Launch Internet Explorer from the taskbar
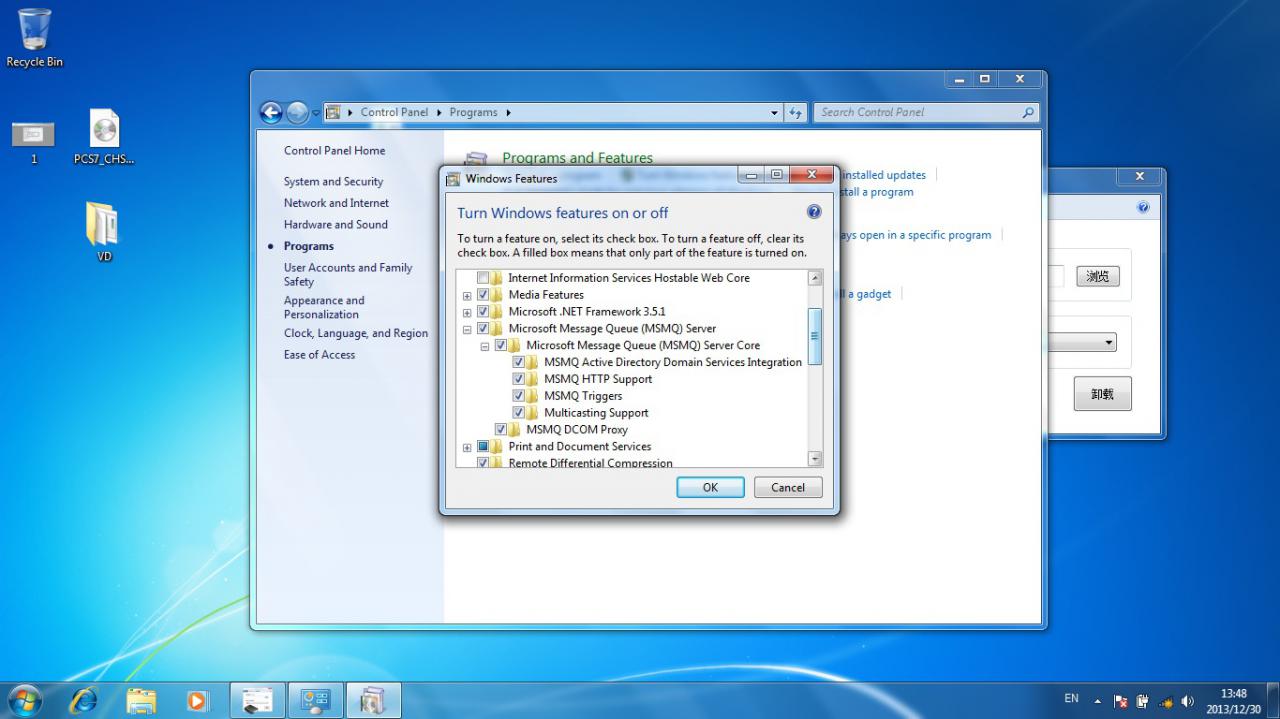This screenshot has width=1280, height=719. (x=83, y=700)
